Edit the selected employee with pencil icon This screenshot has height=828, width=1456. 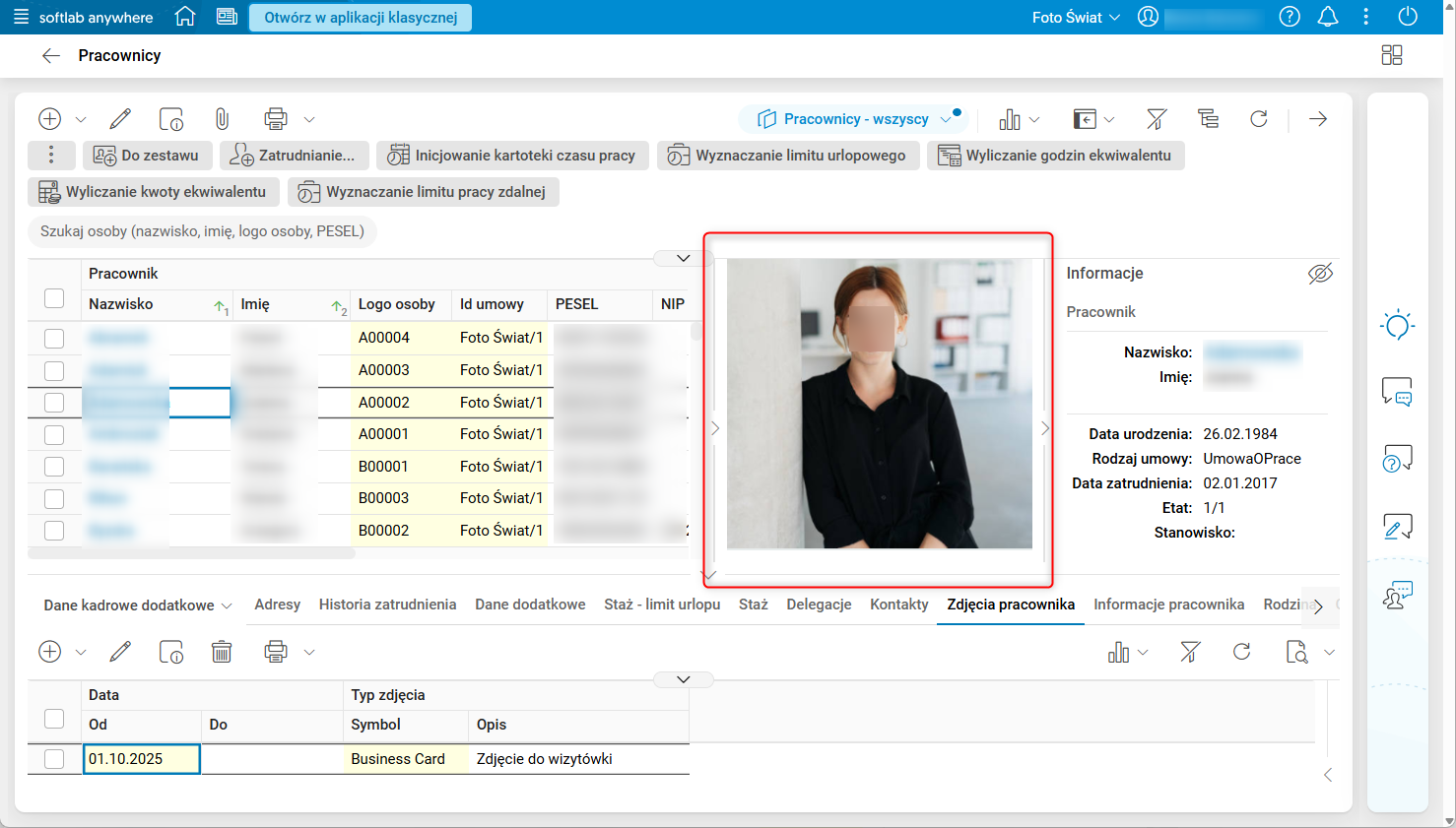[x=120, y=119]
